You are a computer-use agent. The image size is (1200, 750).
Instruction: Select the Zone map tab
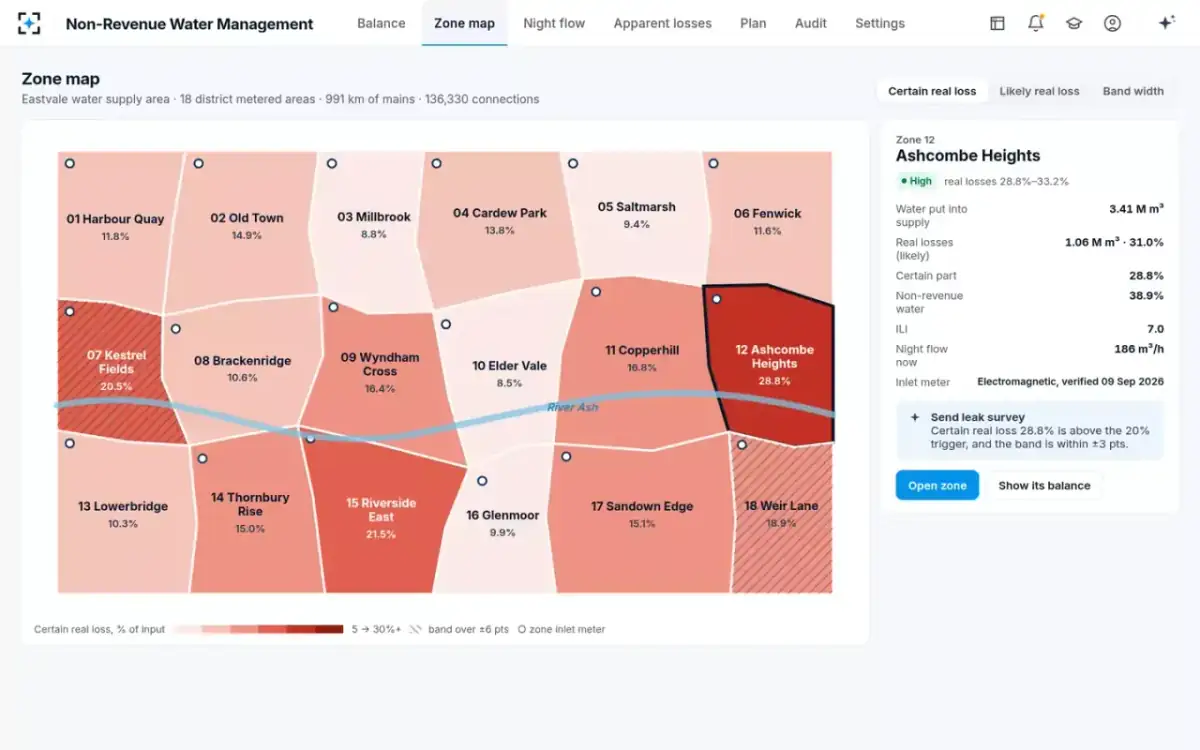464,23
